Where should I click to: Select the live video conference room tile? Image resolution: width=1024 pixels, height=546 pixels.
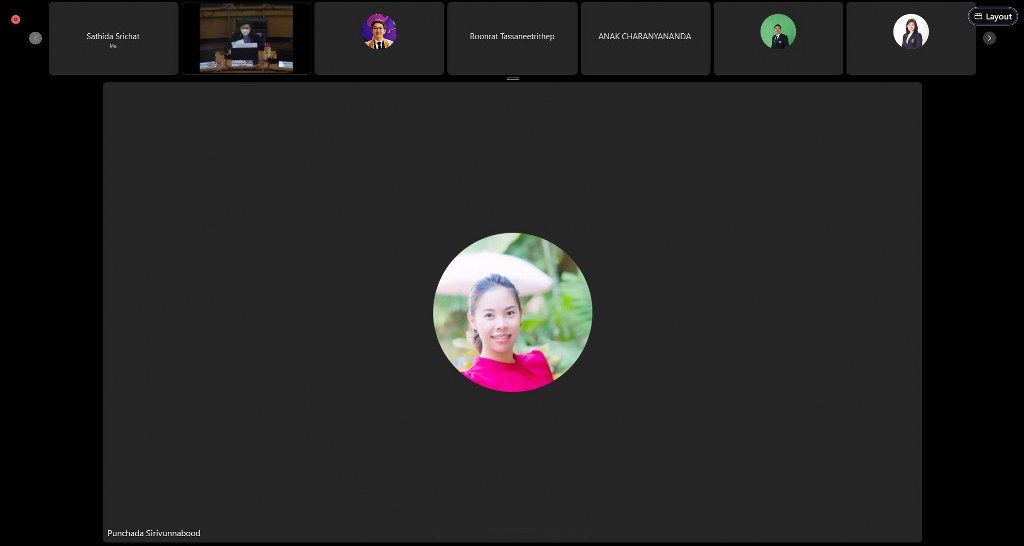[x=246, y=38]
